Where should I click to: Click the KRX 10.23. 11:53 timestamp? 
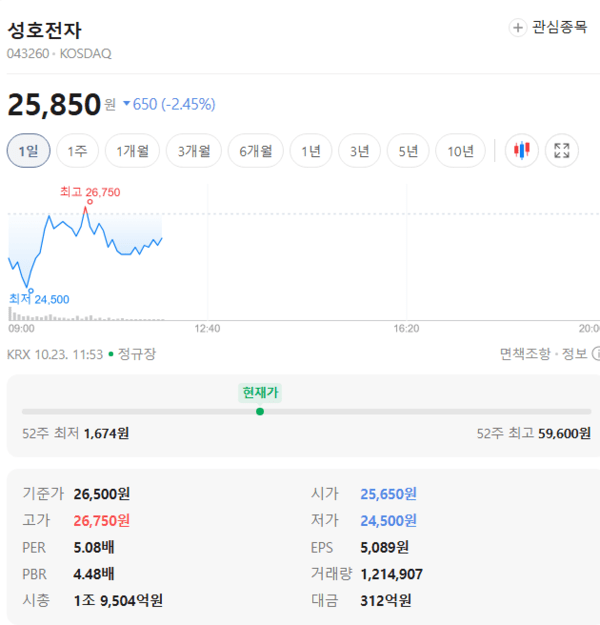tap(55, 354)
